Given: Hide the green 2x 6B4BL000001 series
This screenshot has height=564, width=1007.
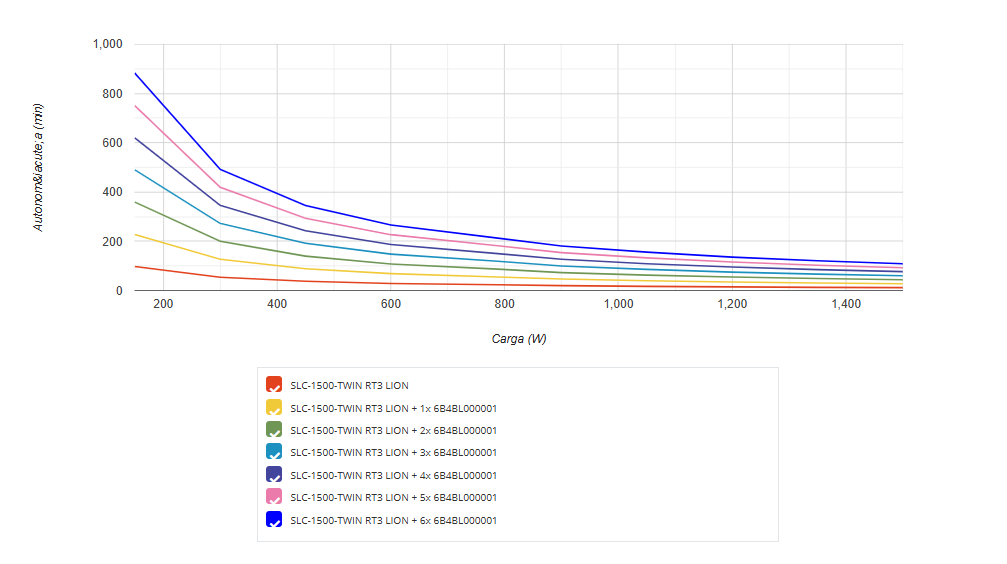Looking at the screenshot, I should 274,430.
